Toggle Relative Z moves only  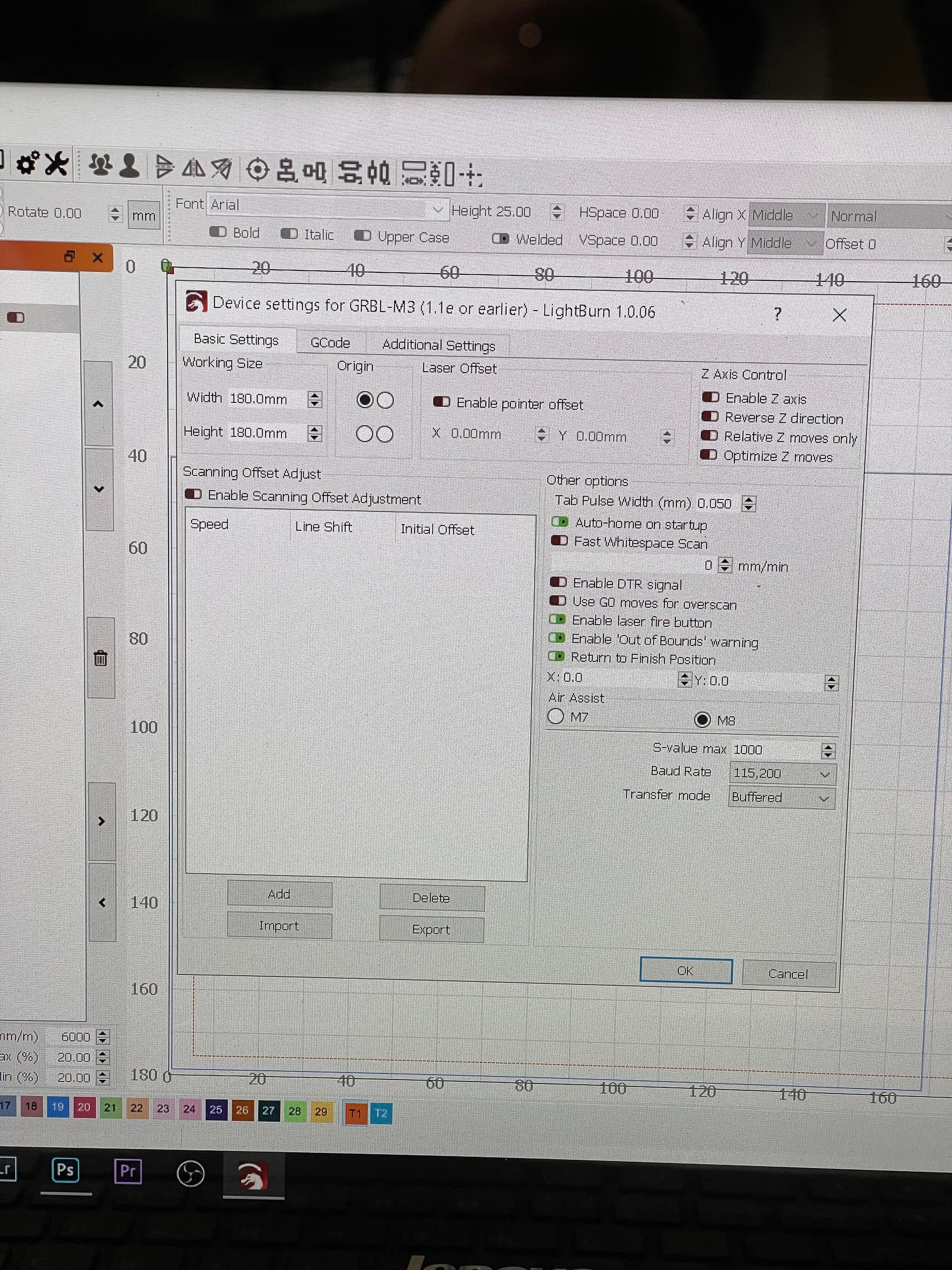(x=709, y=435)
